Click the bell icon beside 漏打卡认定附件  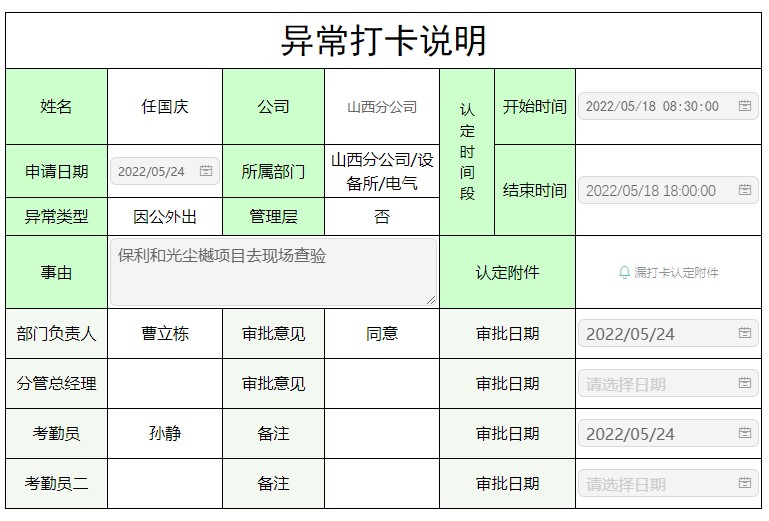tap(624, 272)
